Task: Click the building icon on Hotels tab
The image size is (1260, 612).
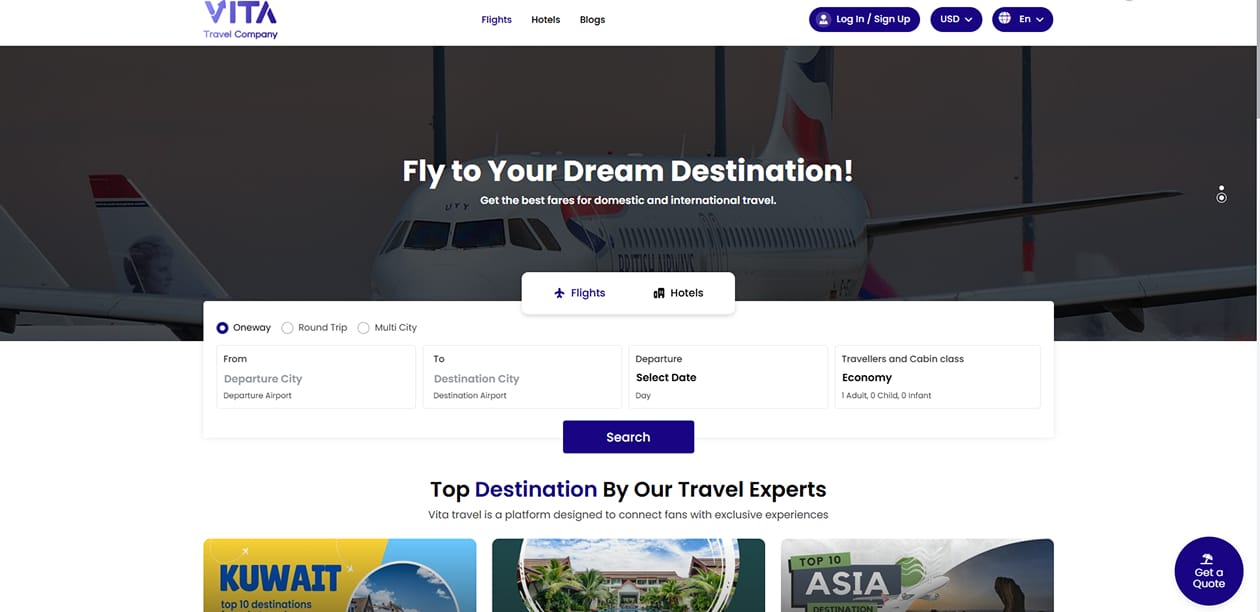Action: pyautogui.click(x=659, y=293)
